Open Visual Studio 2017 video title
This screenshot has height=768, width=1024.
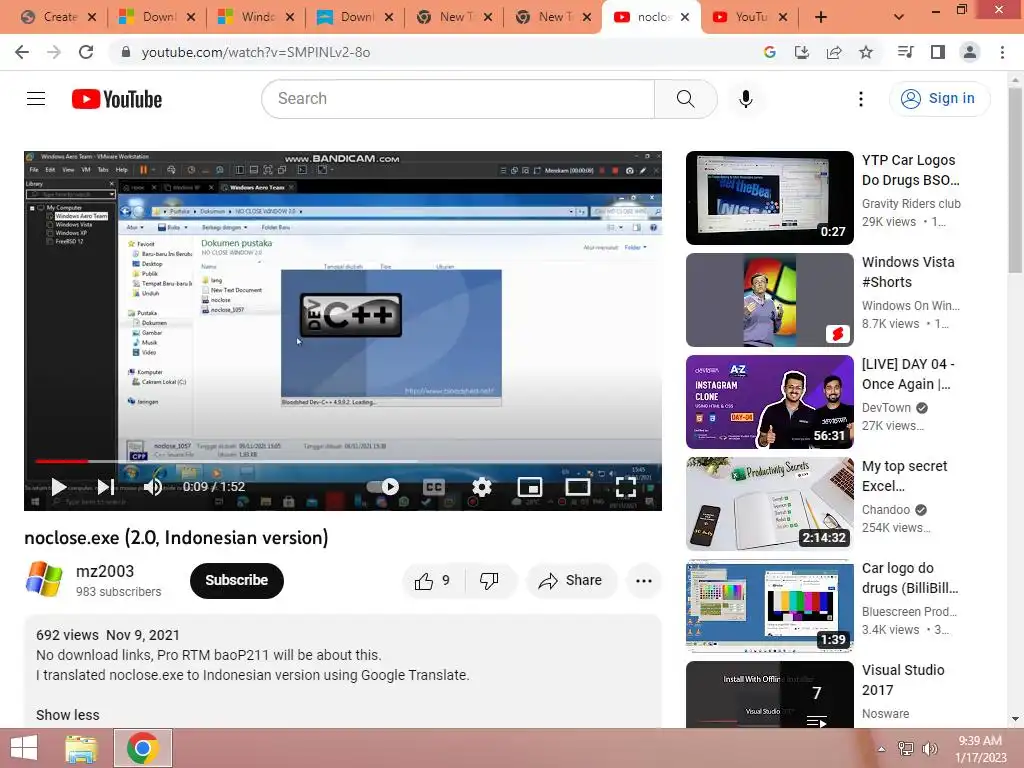903,680
